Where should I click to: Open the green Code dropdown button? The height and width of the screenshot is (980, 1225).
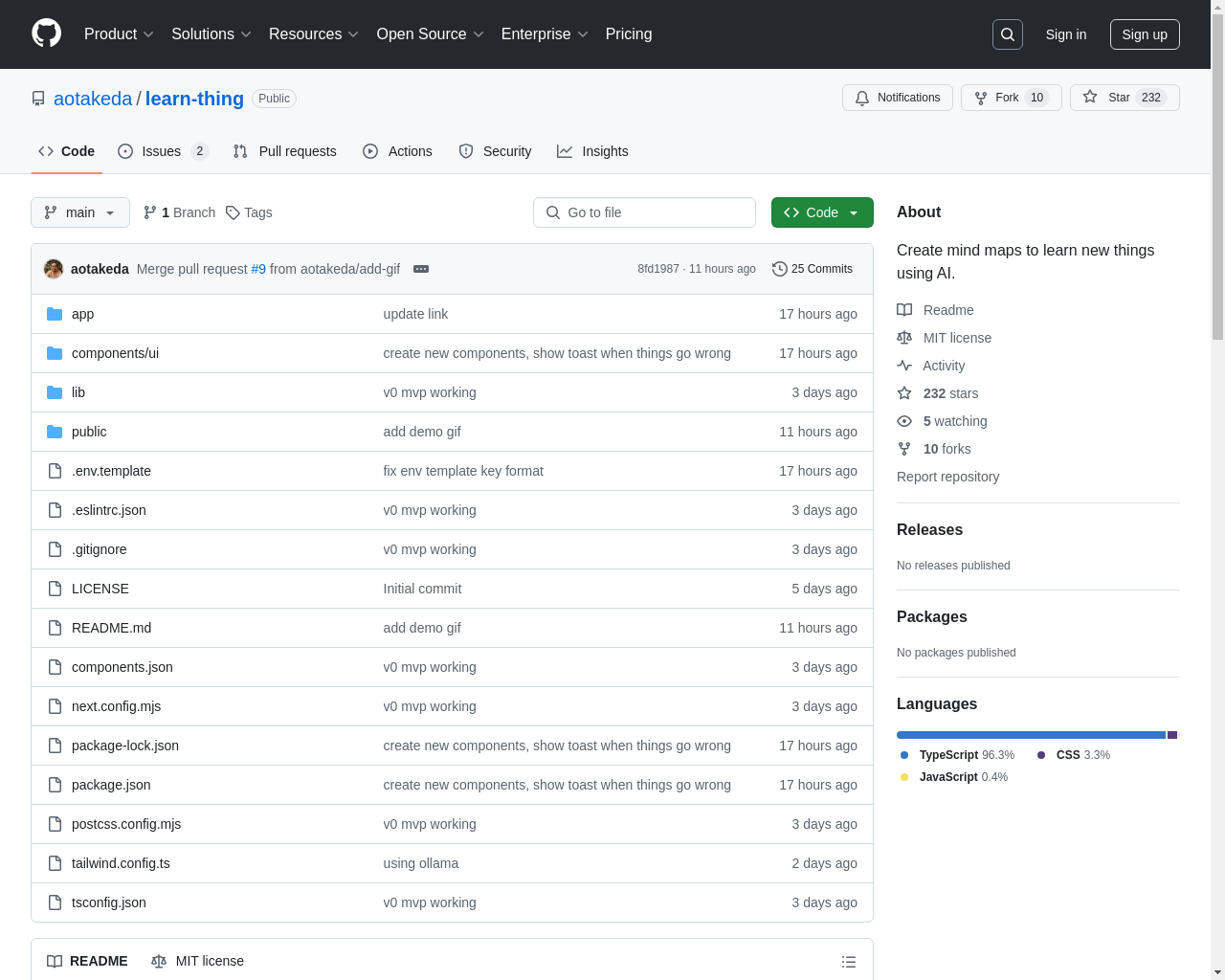(x=822, y=212)
